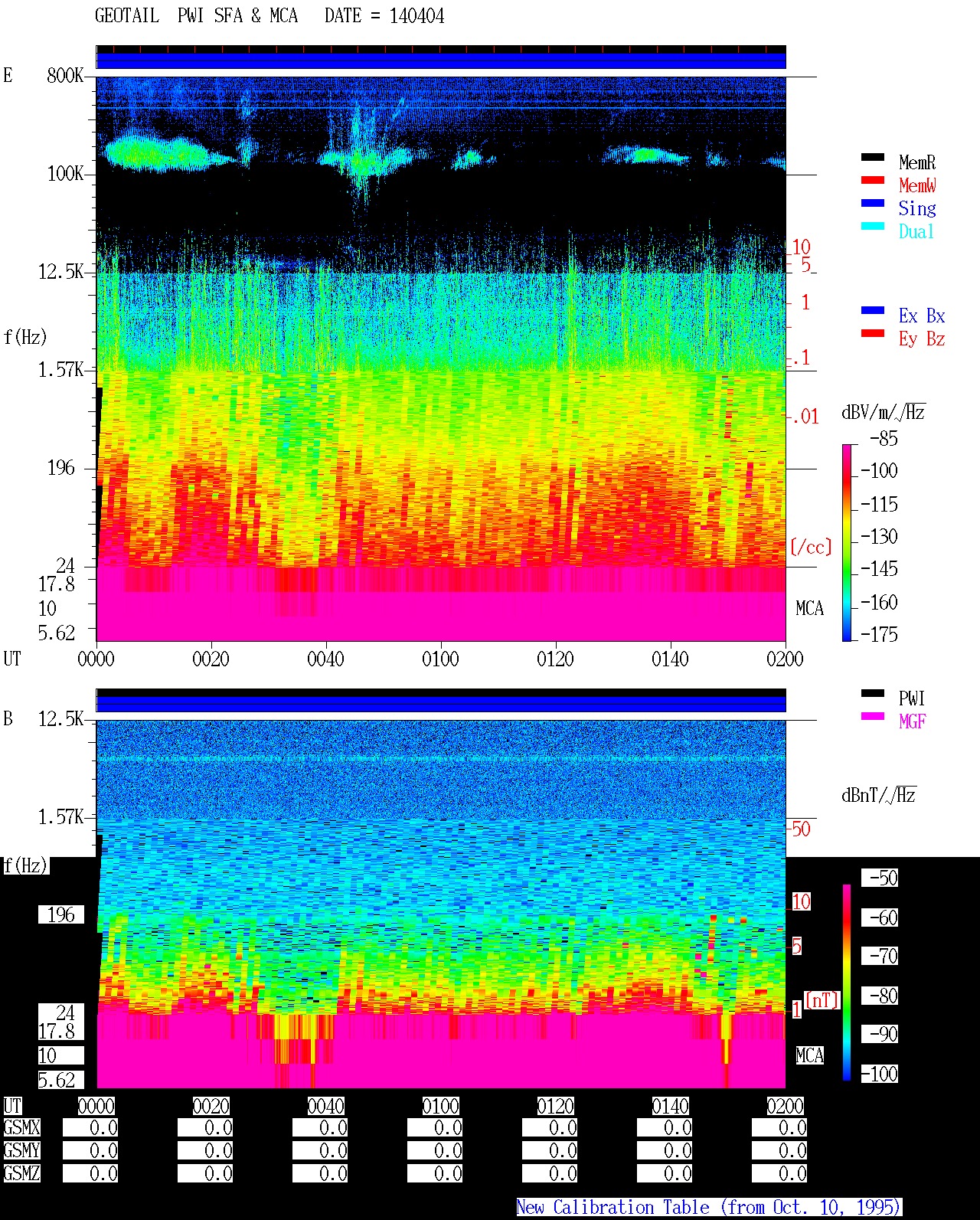The image size is (980, 1220).
Task: Click the black PWI legend swatch
Action: [x=873, y=693]
